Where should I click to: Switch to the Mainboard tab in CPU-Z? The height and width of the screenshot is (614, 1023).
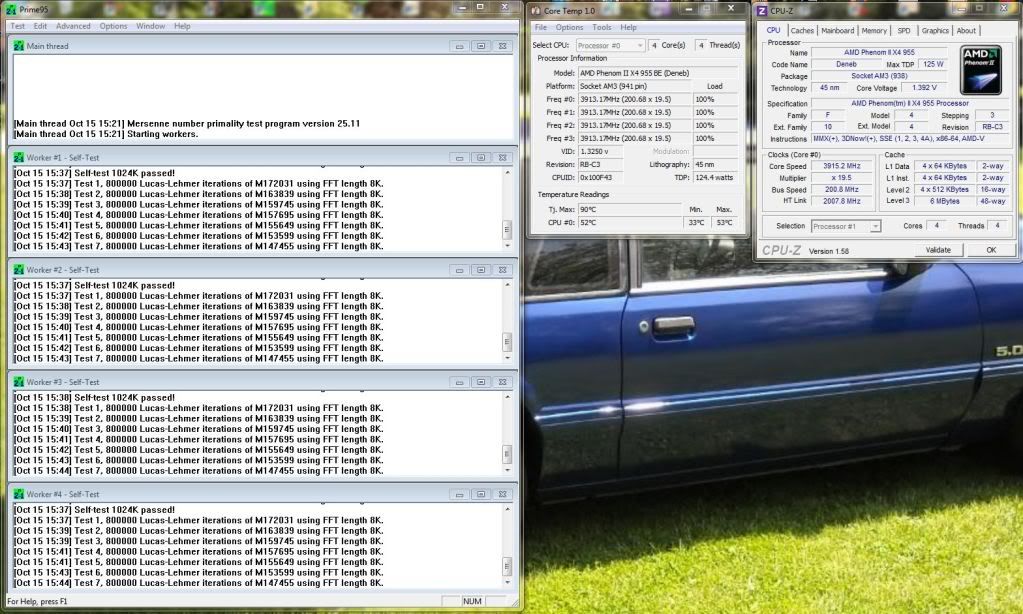click(838, 31)
